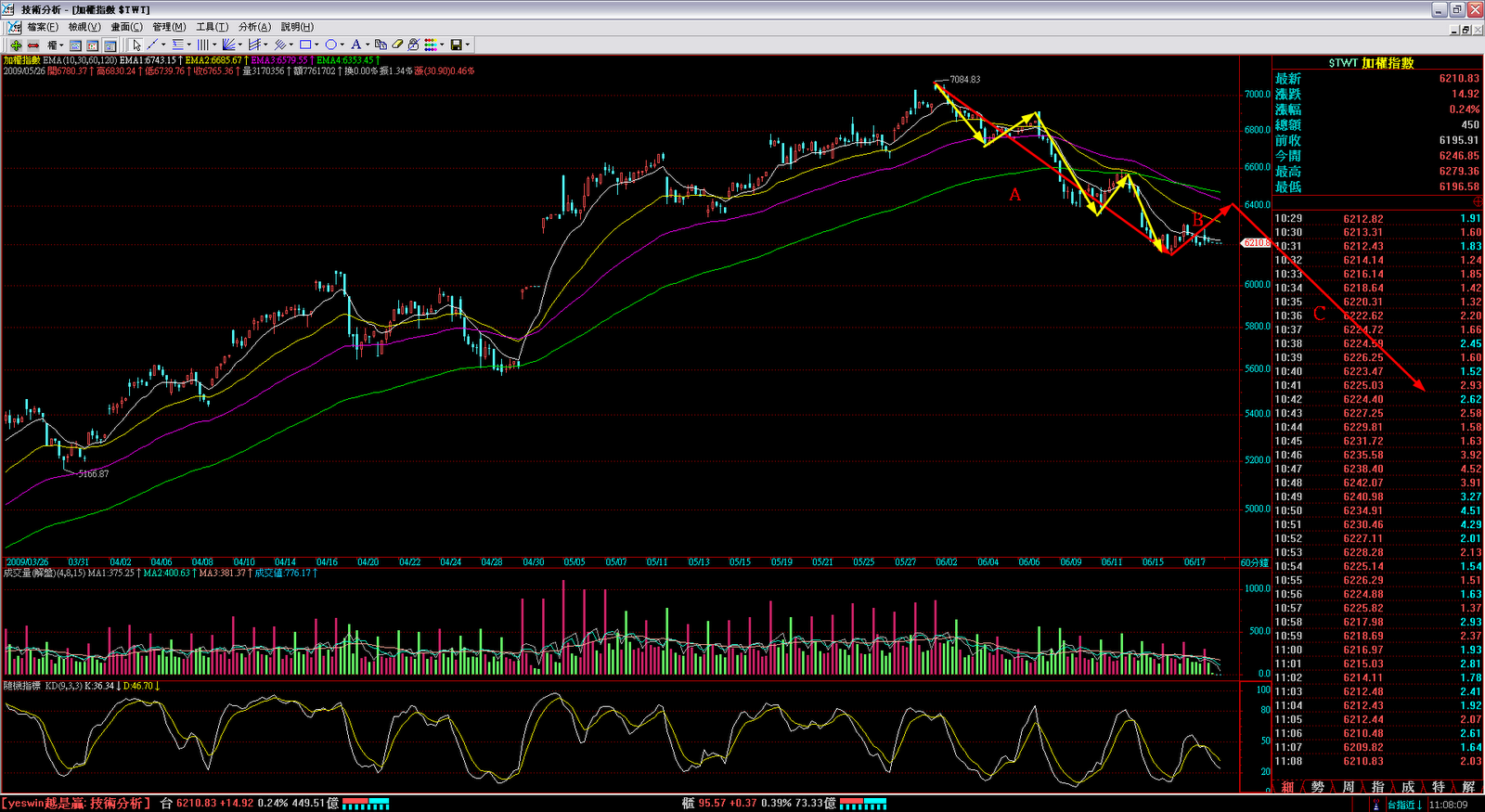This screenshot has width=1485, height=812.
Task: Click the red zoom-out minus icon
Action: [x=33, y=45]
